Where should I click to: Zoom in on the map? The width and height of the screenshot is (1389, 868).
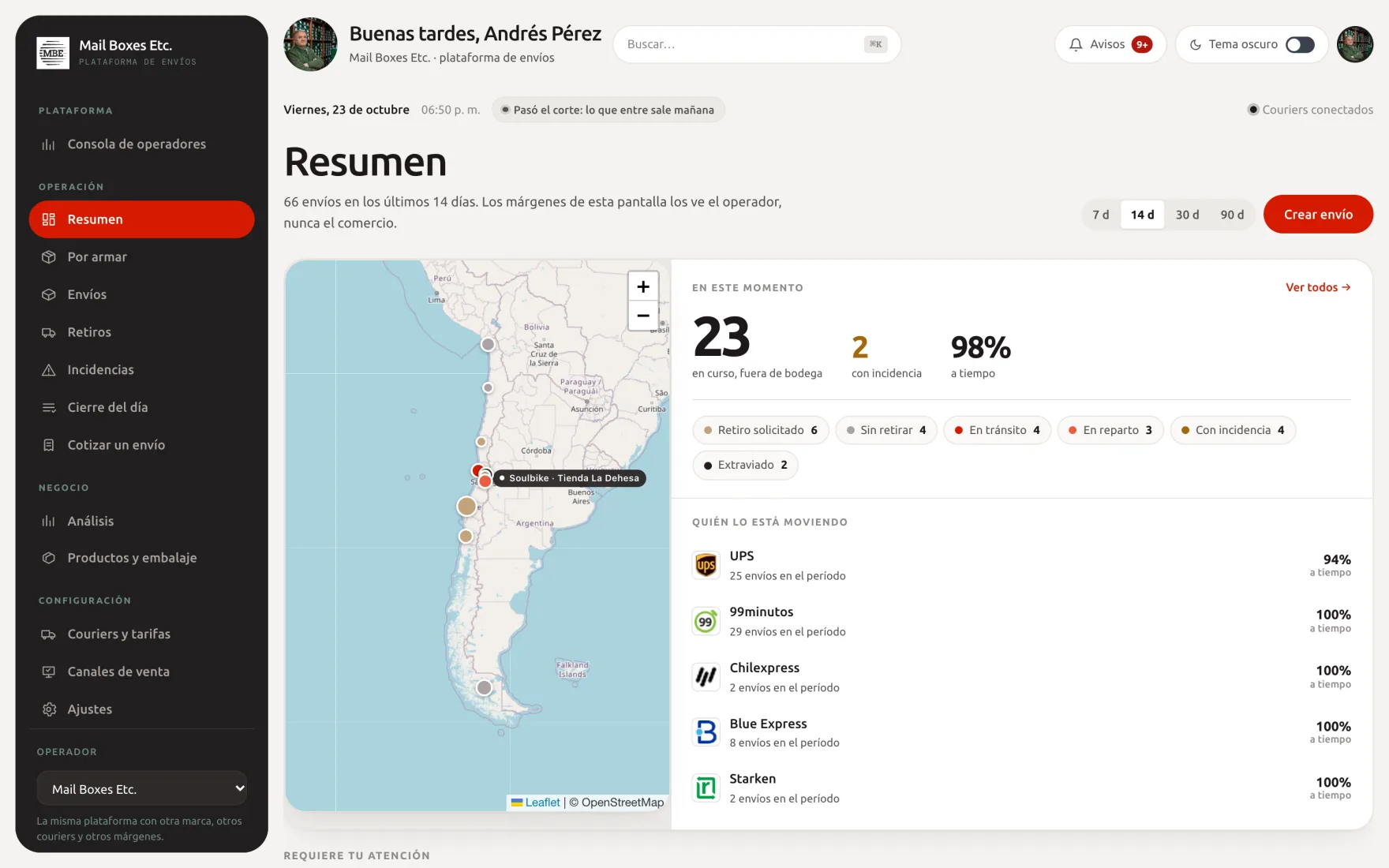tap(643, 286)
